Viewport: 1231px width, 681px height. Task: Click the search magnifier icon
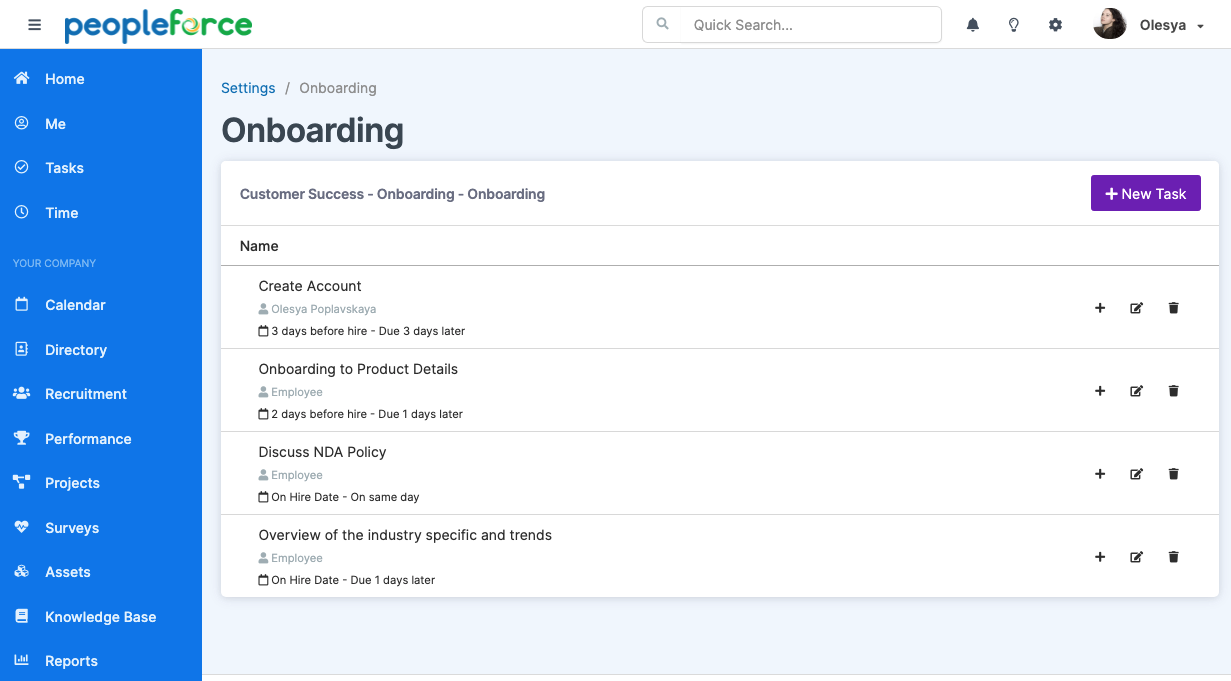pos(662,24)
